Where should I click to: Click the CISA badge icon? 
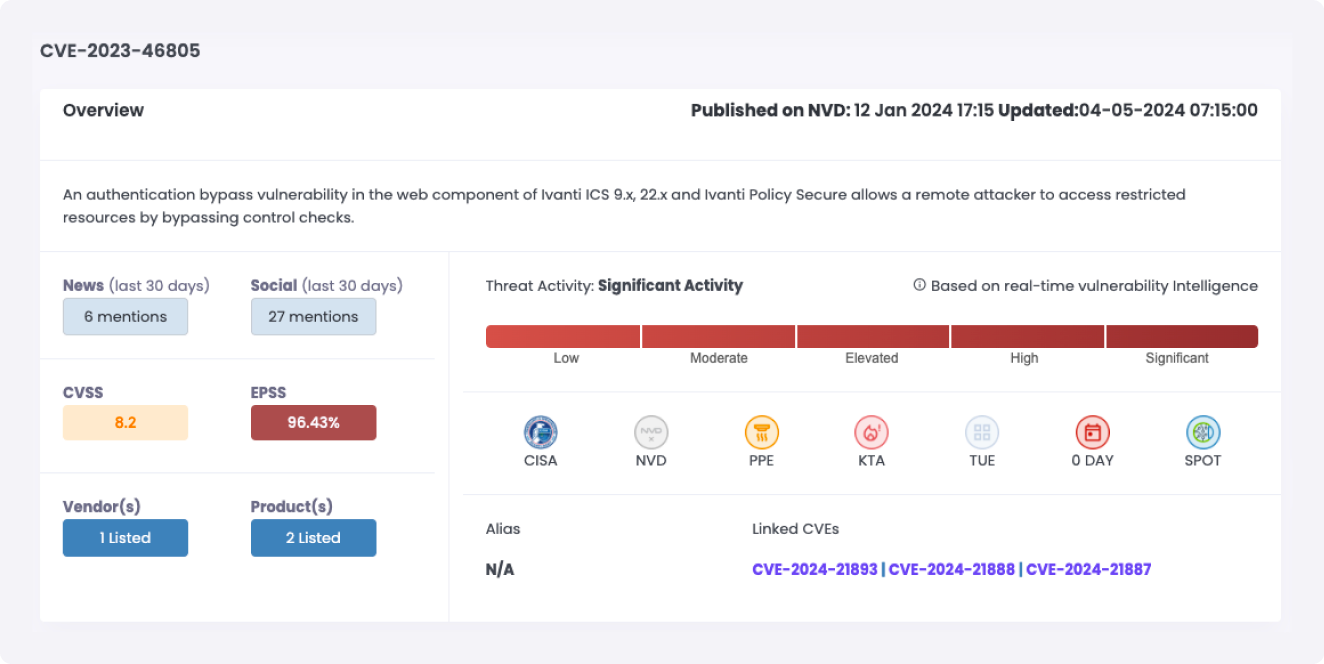coord(541,433)
